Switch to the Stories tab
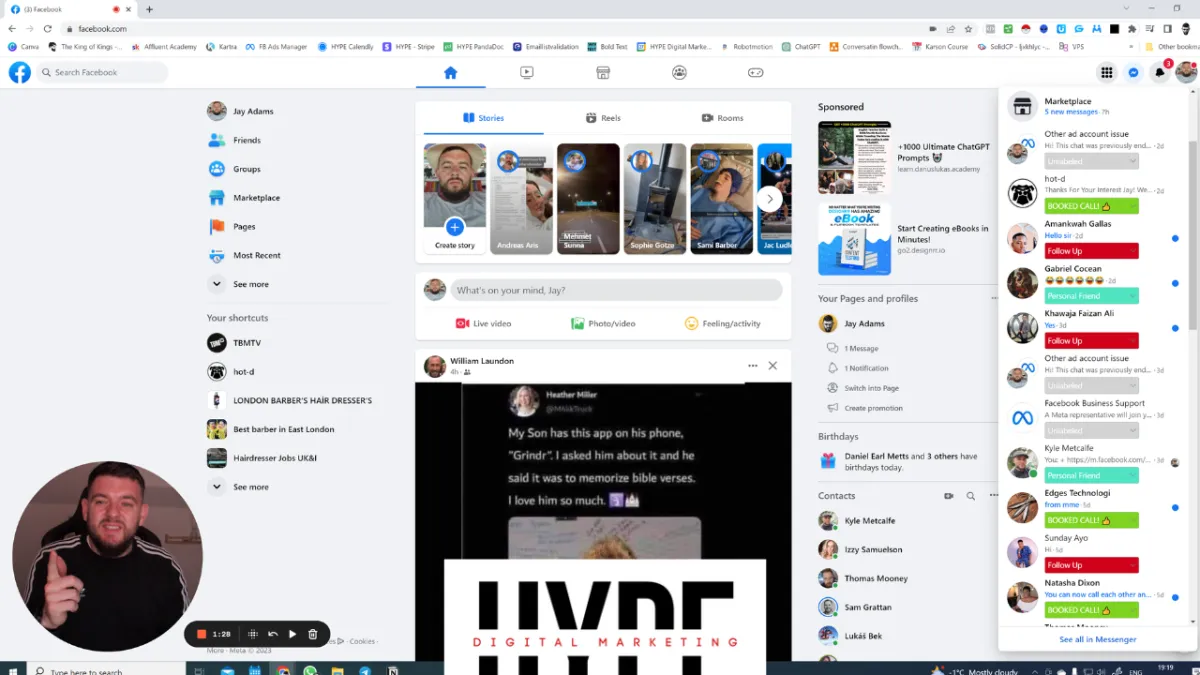 point(484,118)
